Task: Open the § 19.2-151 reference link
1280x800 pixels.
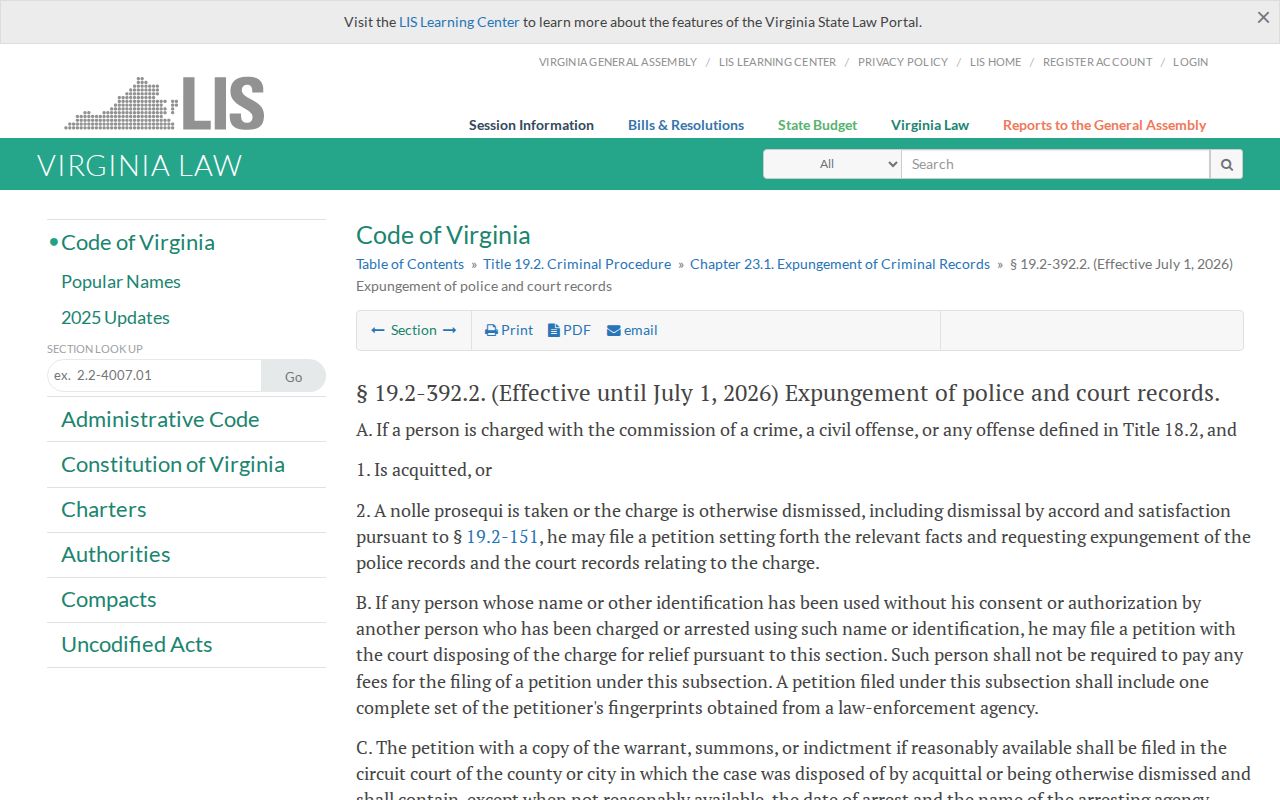Action: click(x=503, y=537)
